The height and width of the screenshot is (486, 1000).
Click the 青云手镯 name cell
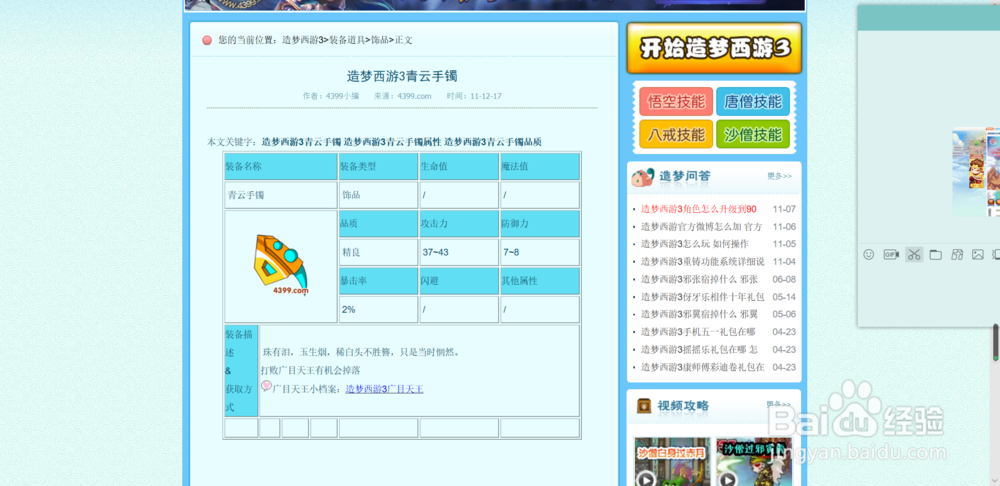(x=281, y=195)
